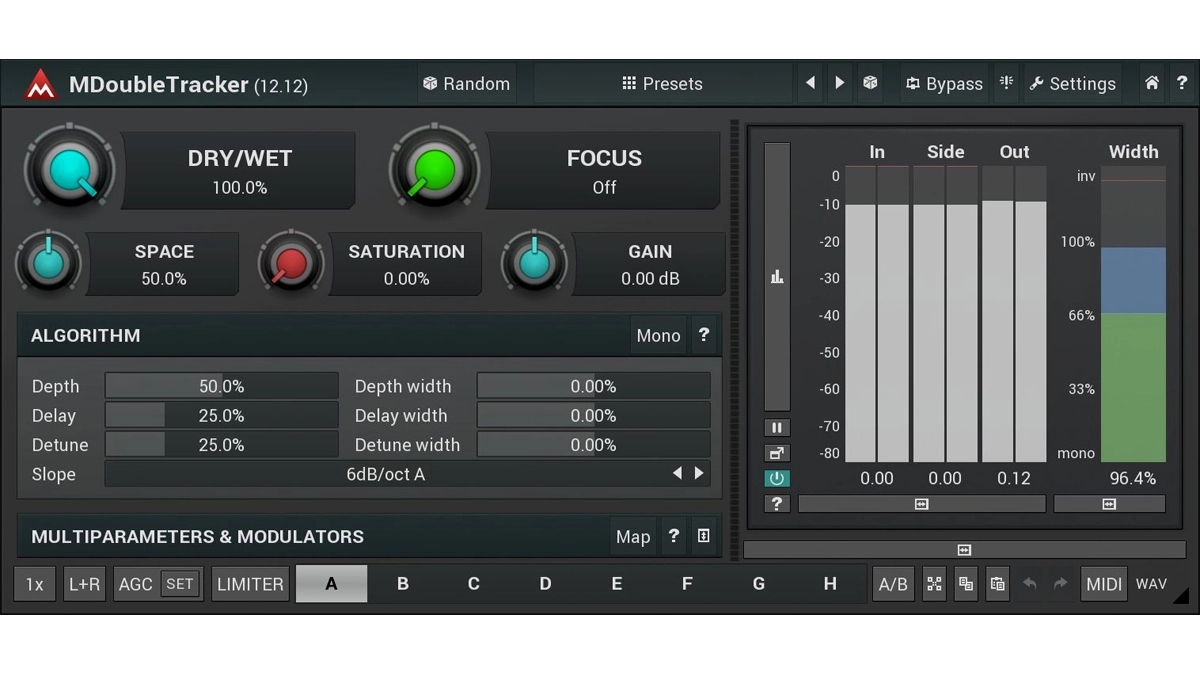The height and width of the screenshot is (675, 1200).
Task: Select preset slot A
Action: point(331,584)
